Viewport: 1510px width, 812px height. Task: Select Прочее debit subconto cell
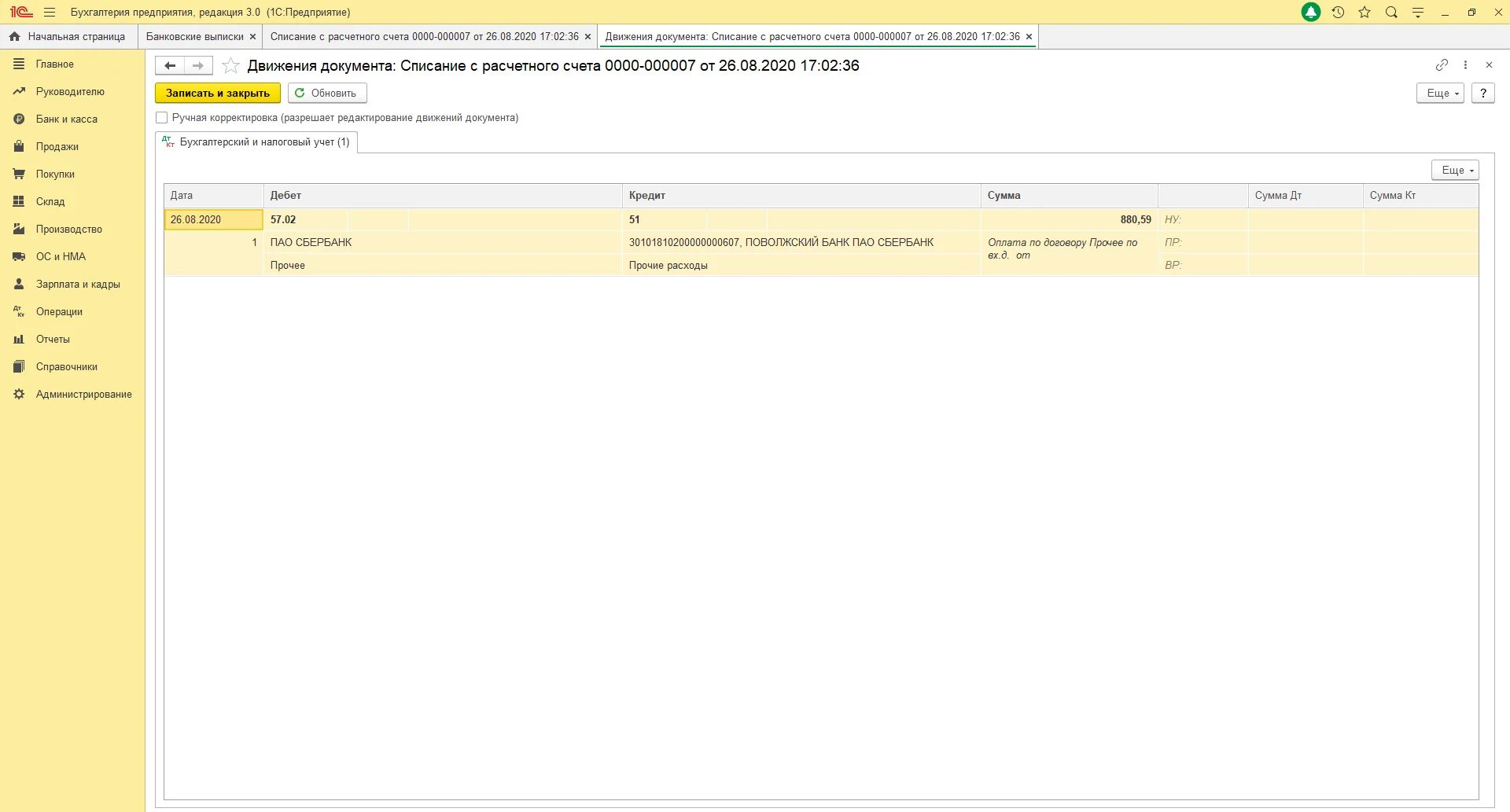[443, 266]
